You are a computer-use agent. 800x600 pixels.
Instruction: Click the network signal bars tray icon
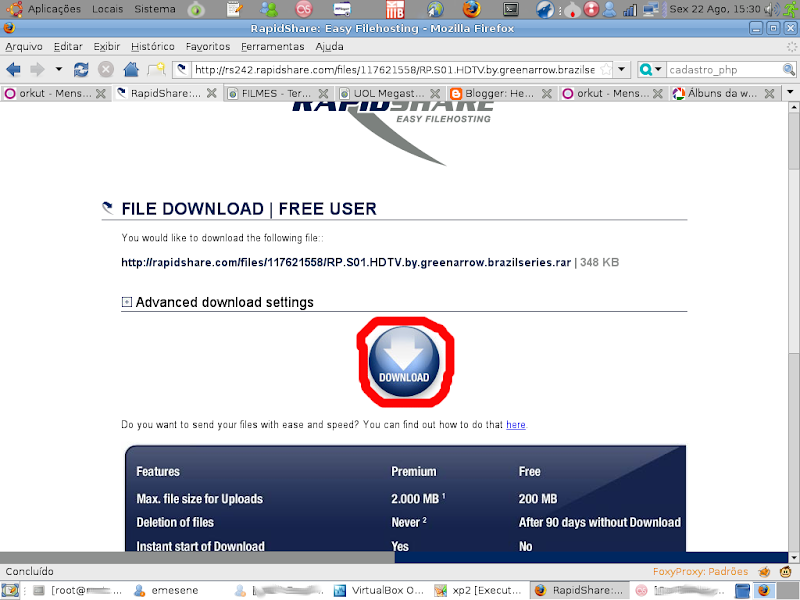click(x=631, y=10)
